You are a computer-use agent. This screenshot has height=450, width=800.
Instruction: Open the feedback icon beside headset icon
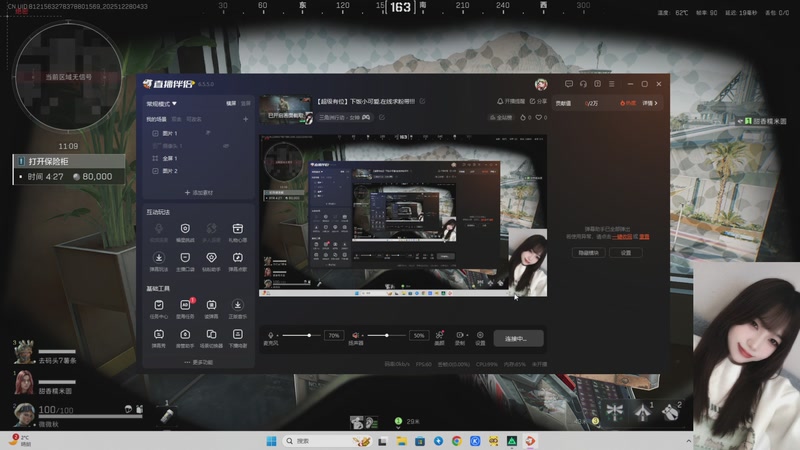click(x=597, y=84)
